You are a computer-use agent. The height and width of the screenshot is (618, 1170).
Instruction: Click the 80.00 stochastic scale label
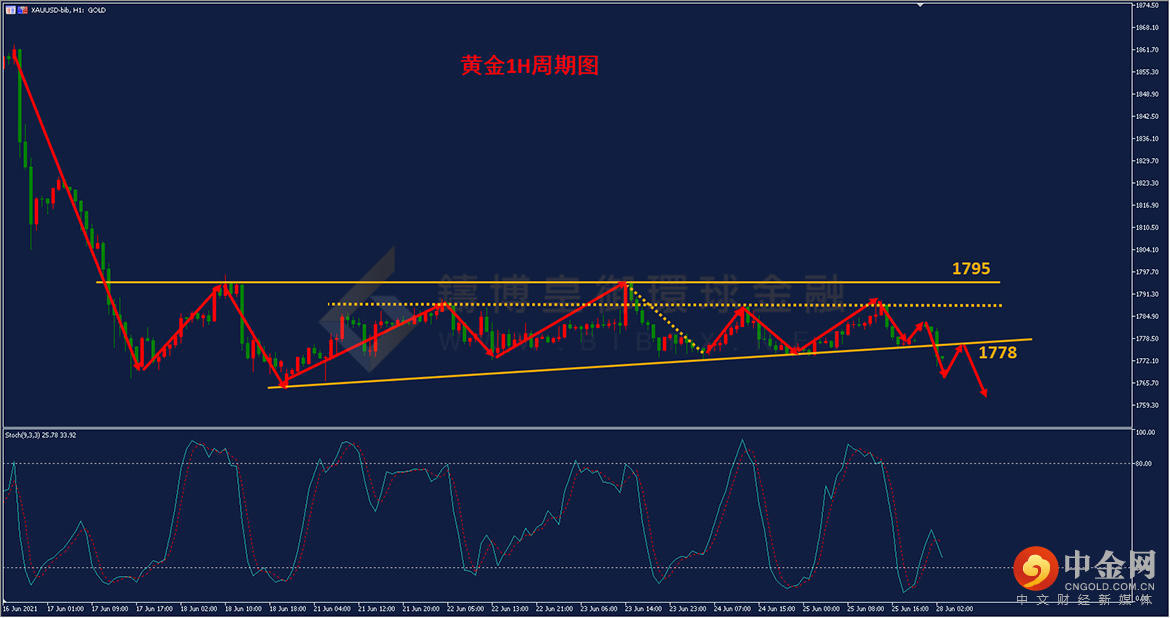pyautogui.click(x=1145, y=464)
